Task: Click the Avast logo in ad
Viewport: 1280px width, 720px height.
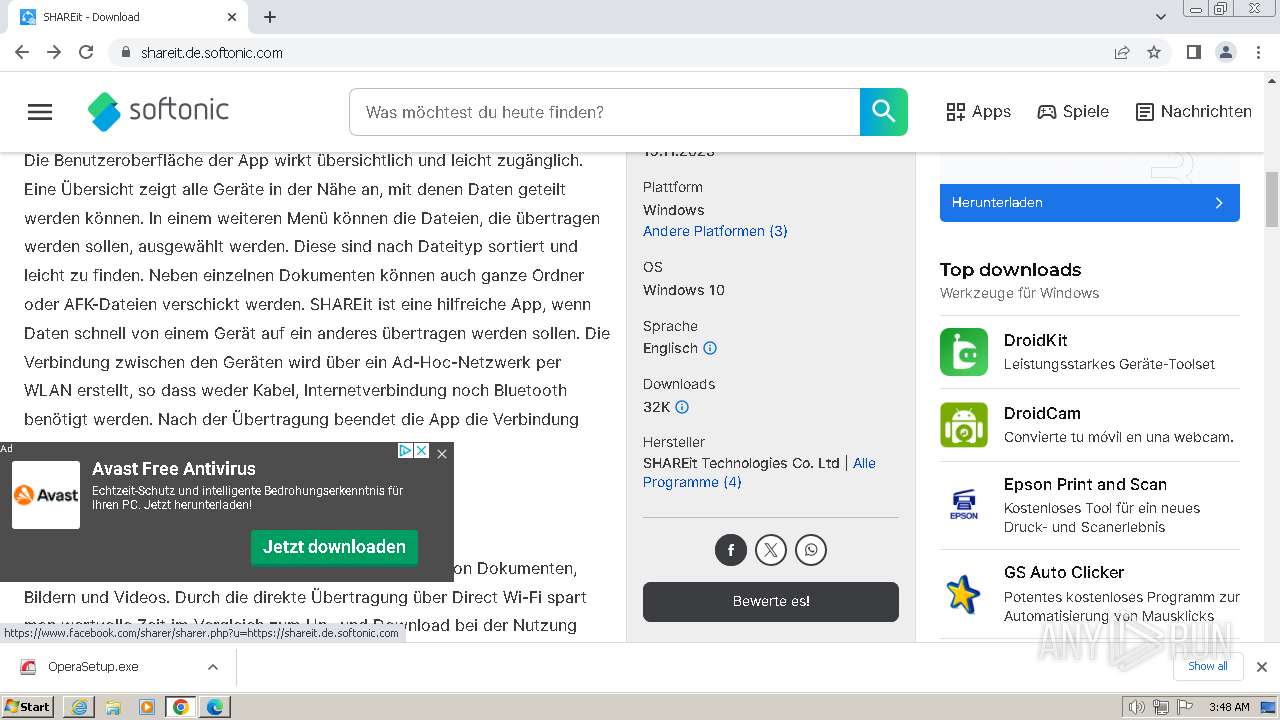Action: tap(46, 495)
